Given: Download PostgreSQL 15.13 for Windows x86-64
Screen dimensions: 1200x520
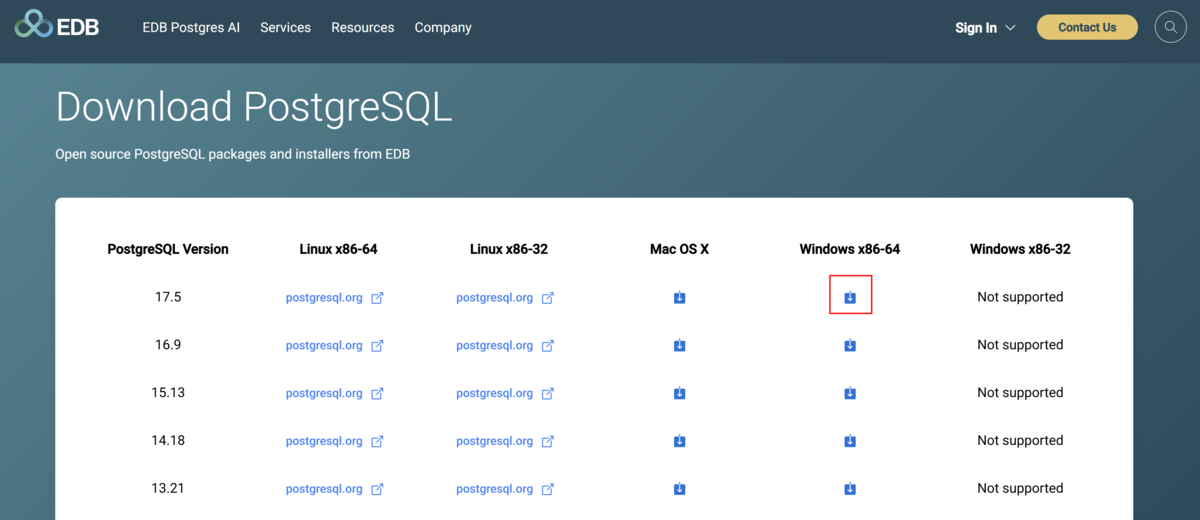Looking at the screenshot, I should pyautogui.click(x=850, y=393).
